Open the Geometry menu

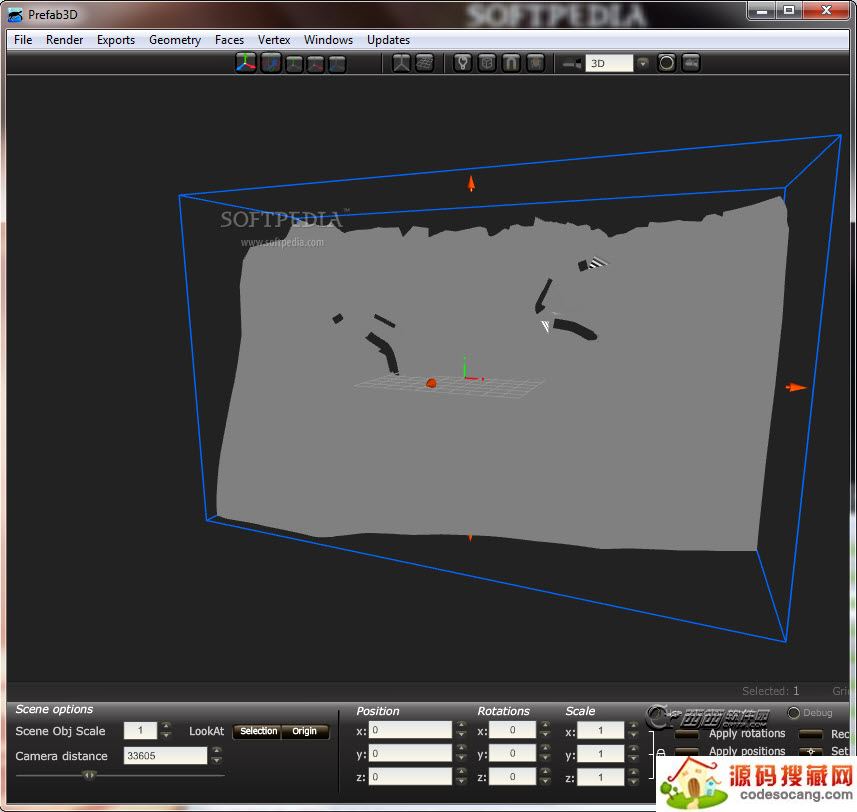[175, 40]
